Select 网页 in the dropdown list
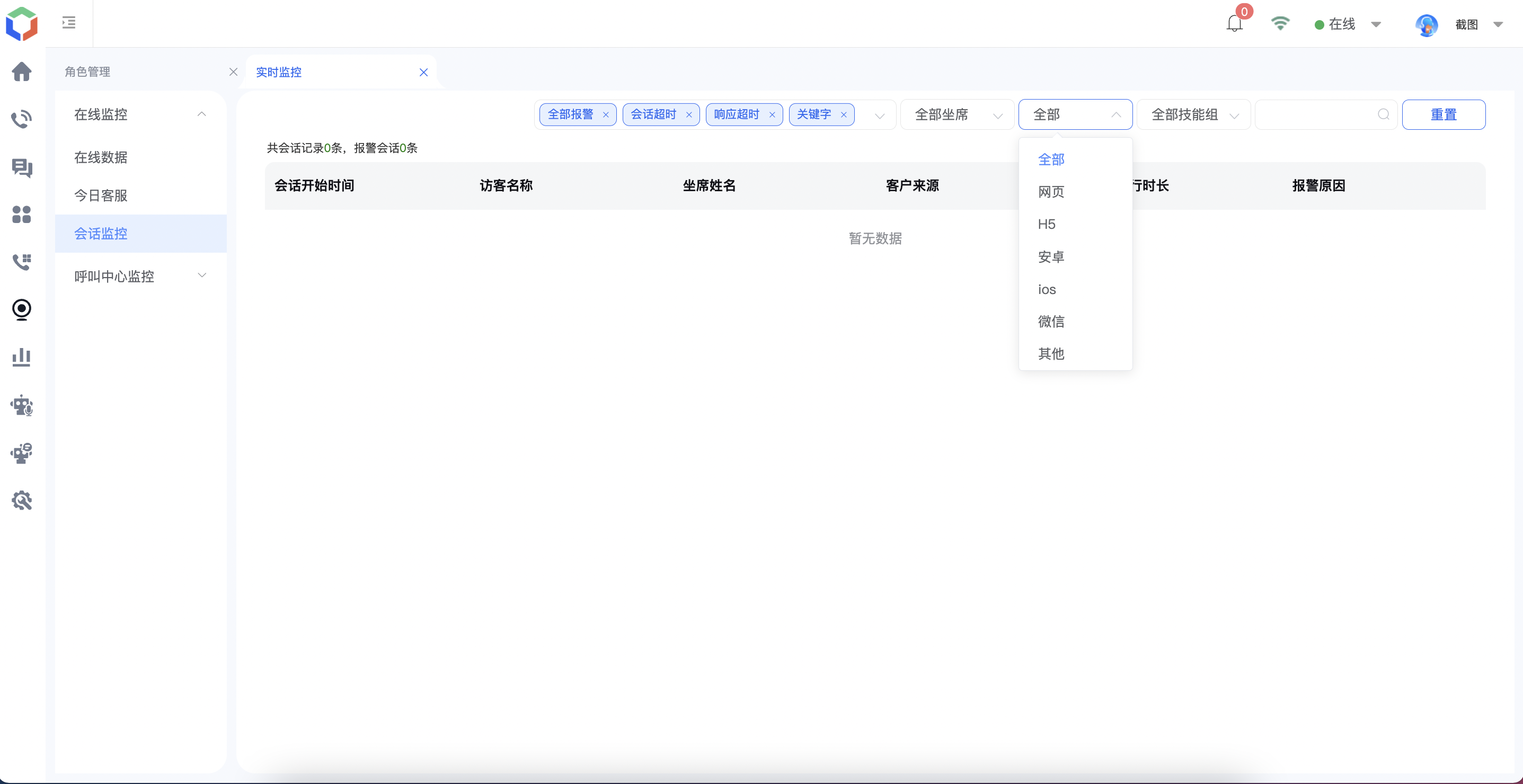The width and height of the screenshot is (1523, 784). (x=1075, y=192)
